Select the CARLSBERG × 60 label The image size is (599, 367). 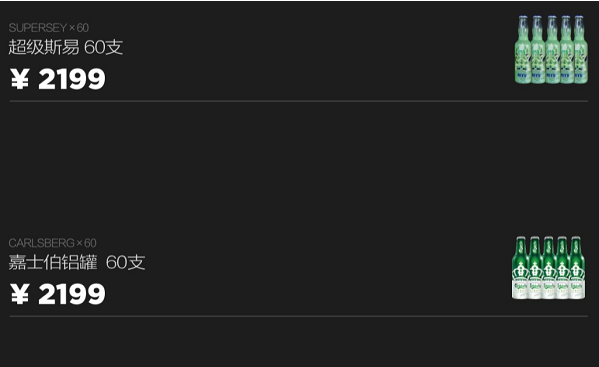(53, 243)
